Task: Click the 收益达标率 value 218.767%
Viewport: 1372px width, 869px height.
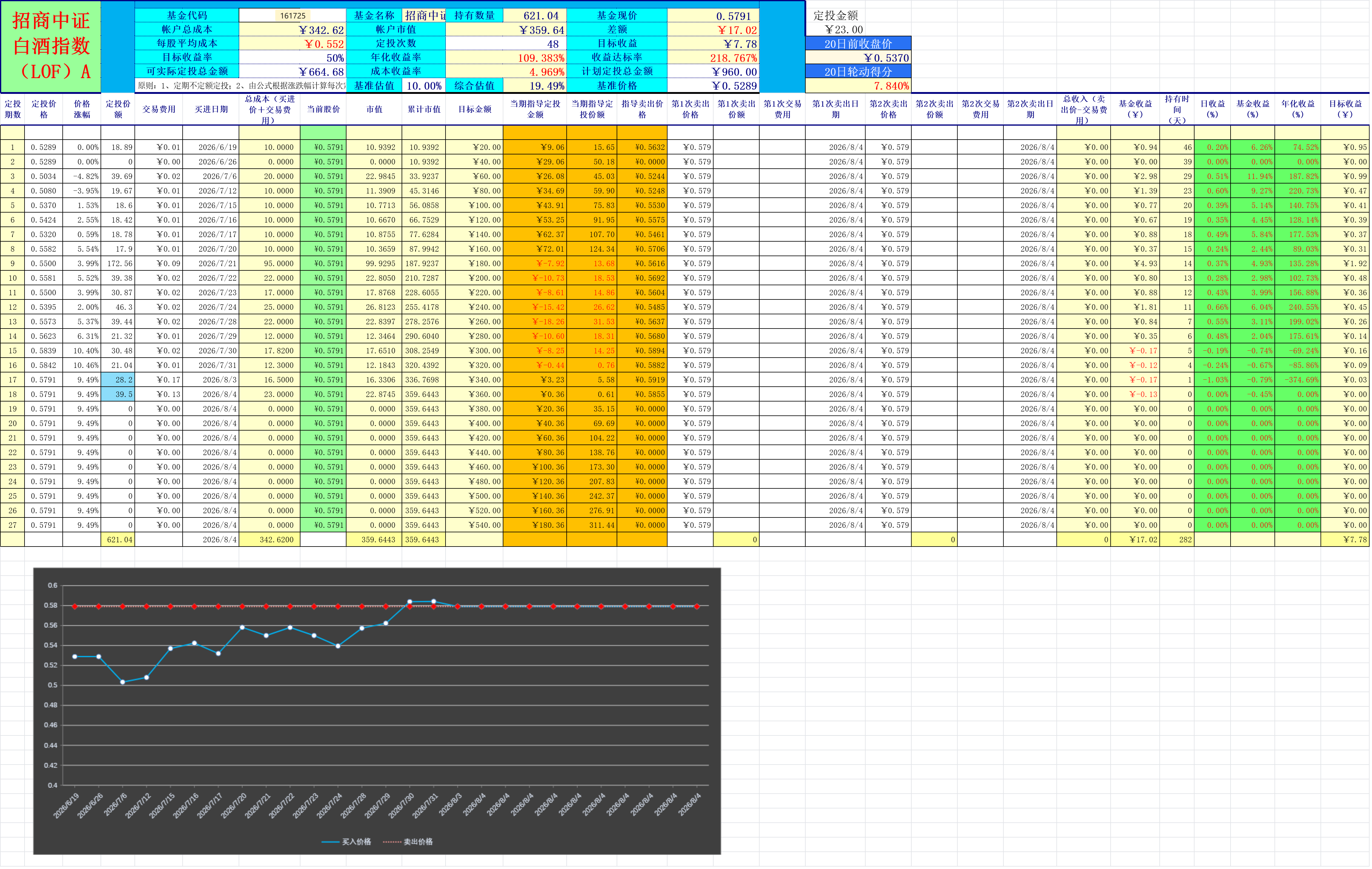Action: tap(713, 58)
